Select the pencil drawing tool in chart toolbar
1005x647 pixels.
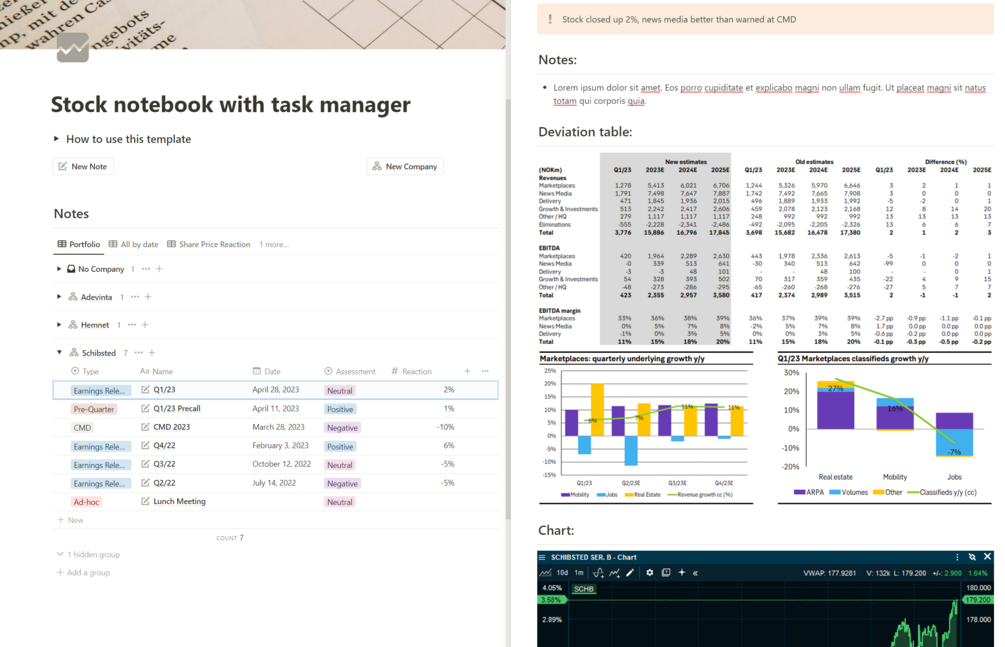point(630,573)
